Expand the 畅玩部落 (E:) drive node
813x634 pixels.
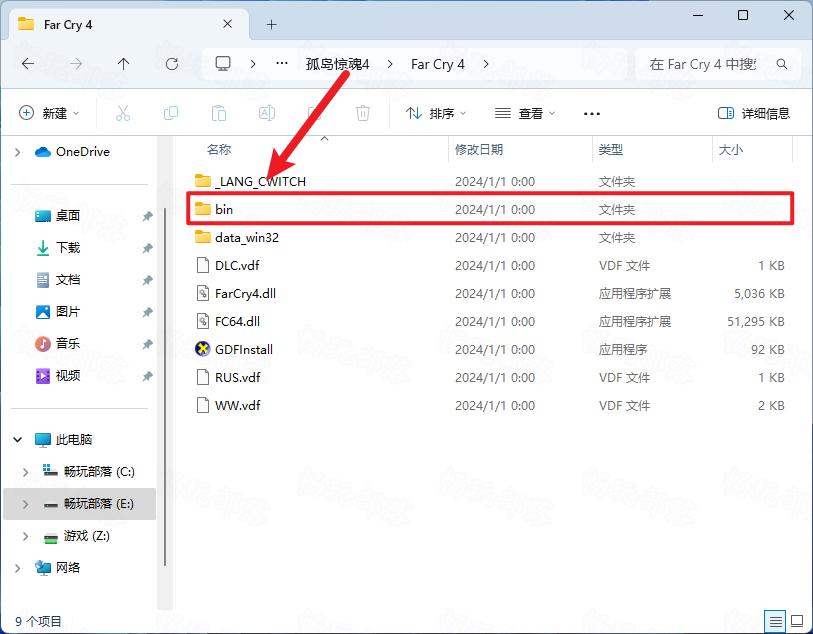[25, 504]
